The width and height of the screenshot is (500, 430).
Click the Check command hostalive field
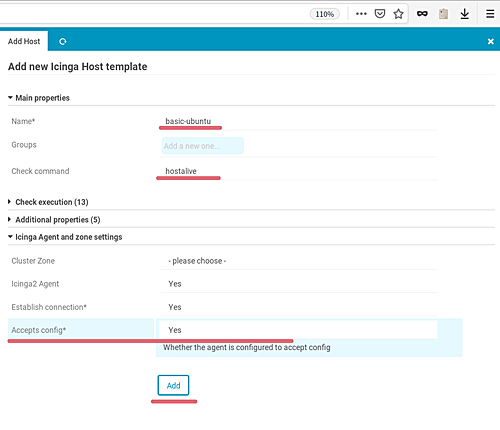[298, 171]
